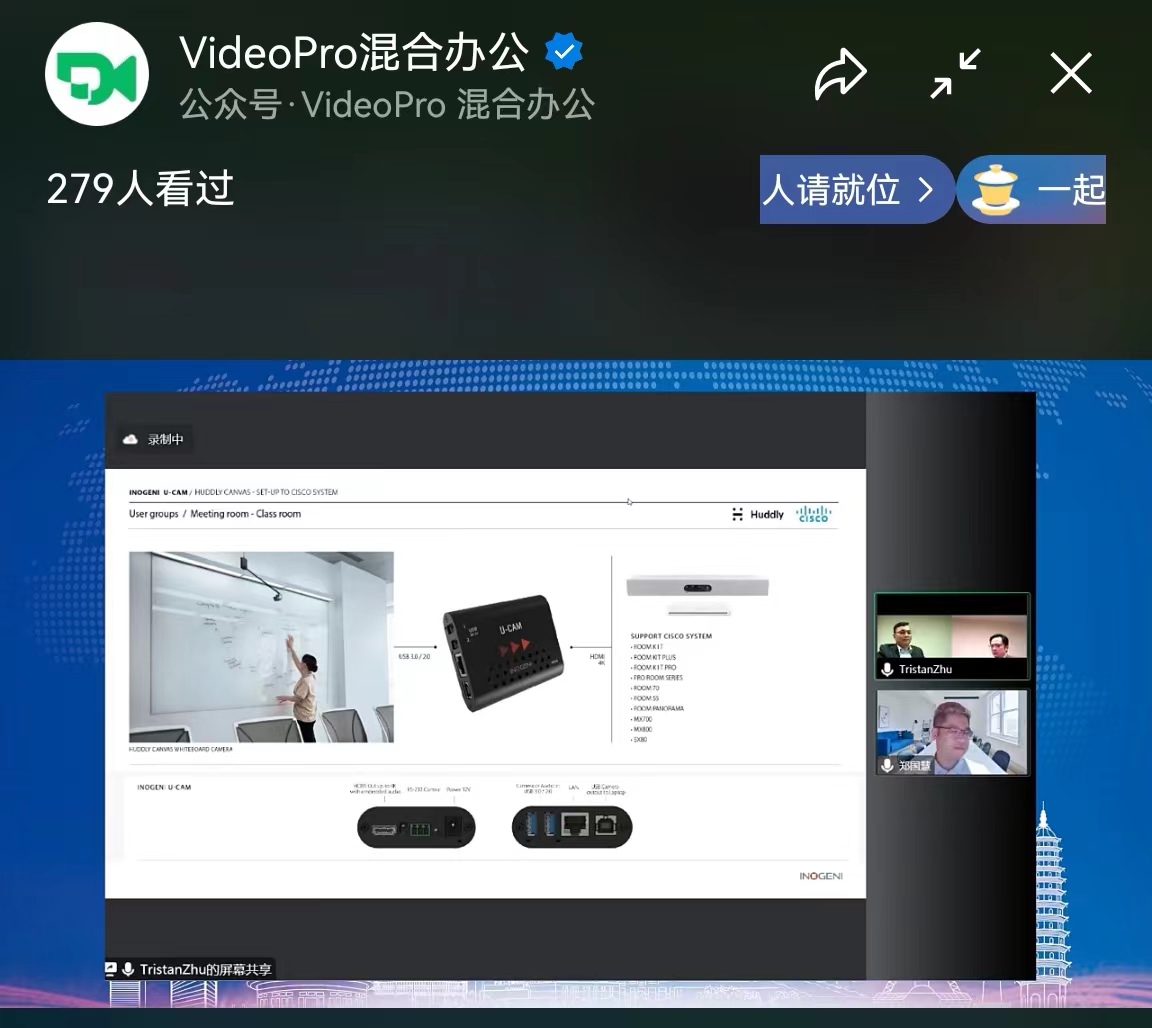Click the blue verified badge
This screenshot has width=1152, height=1028.
point(564,53)
